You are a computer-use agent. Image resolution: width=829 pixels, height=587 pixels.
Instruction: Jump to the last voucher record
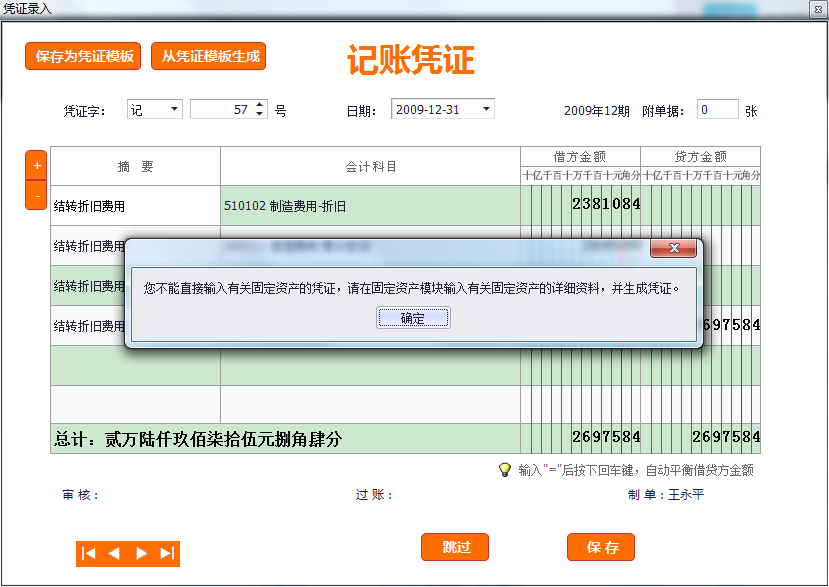tap(167, 553)
